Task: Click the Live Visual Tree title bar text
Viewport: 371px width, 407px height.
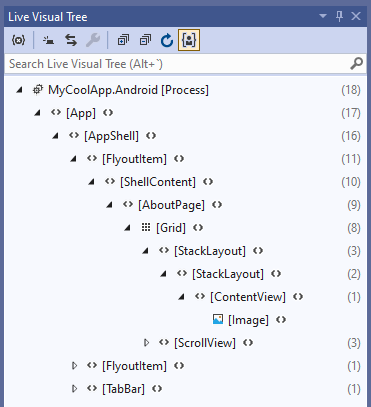Action: click(x=48, y=17)
